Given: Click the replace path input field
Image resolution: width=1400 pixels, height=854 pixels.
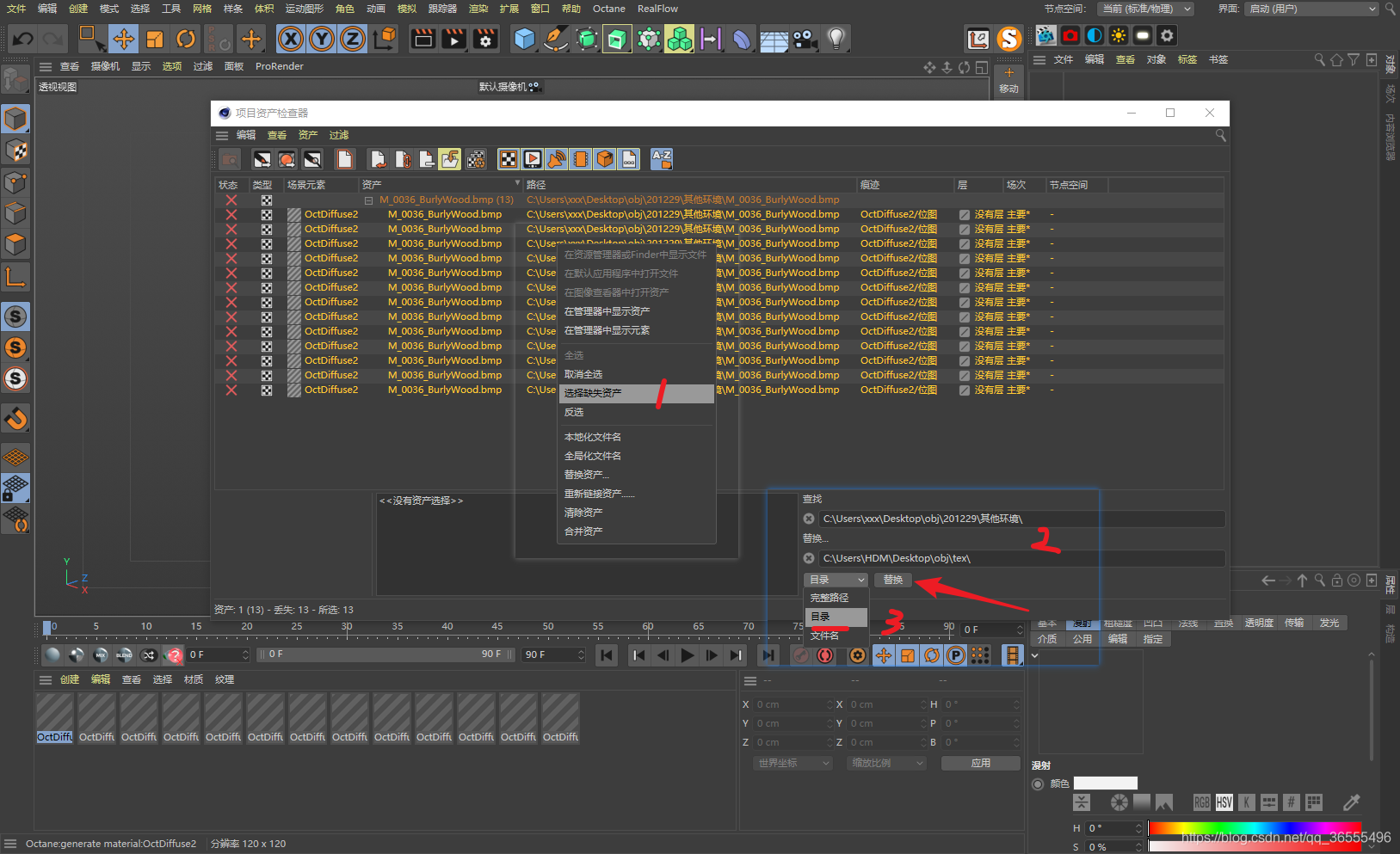Looking at the screenshot, I should 1021,558.
